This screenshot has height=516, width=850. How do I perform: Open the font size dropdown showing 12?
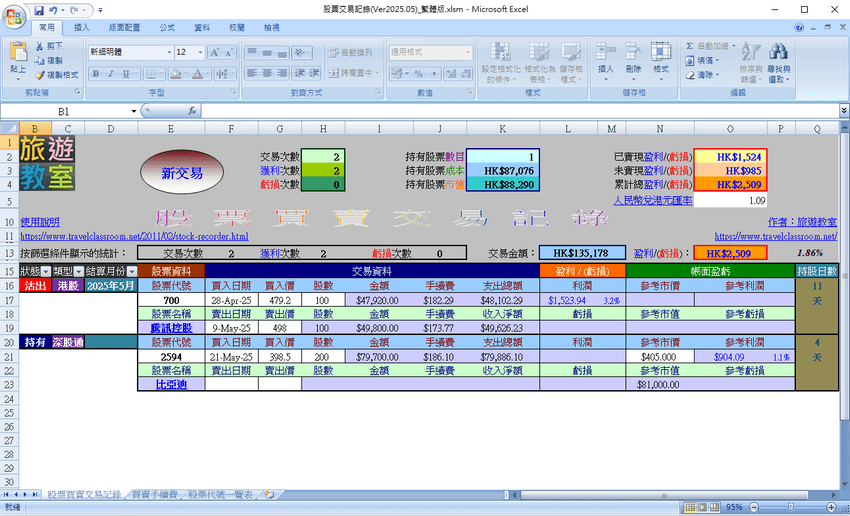tap(201, 53)
